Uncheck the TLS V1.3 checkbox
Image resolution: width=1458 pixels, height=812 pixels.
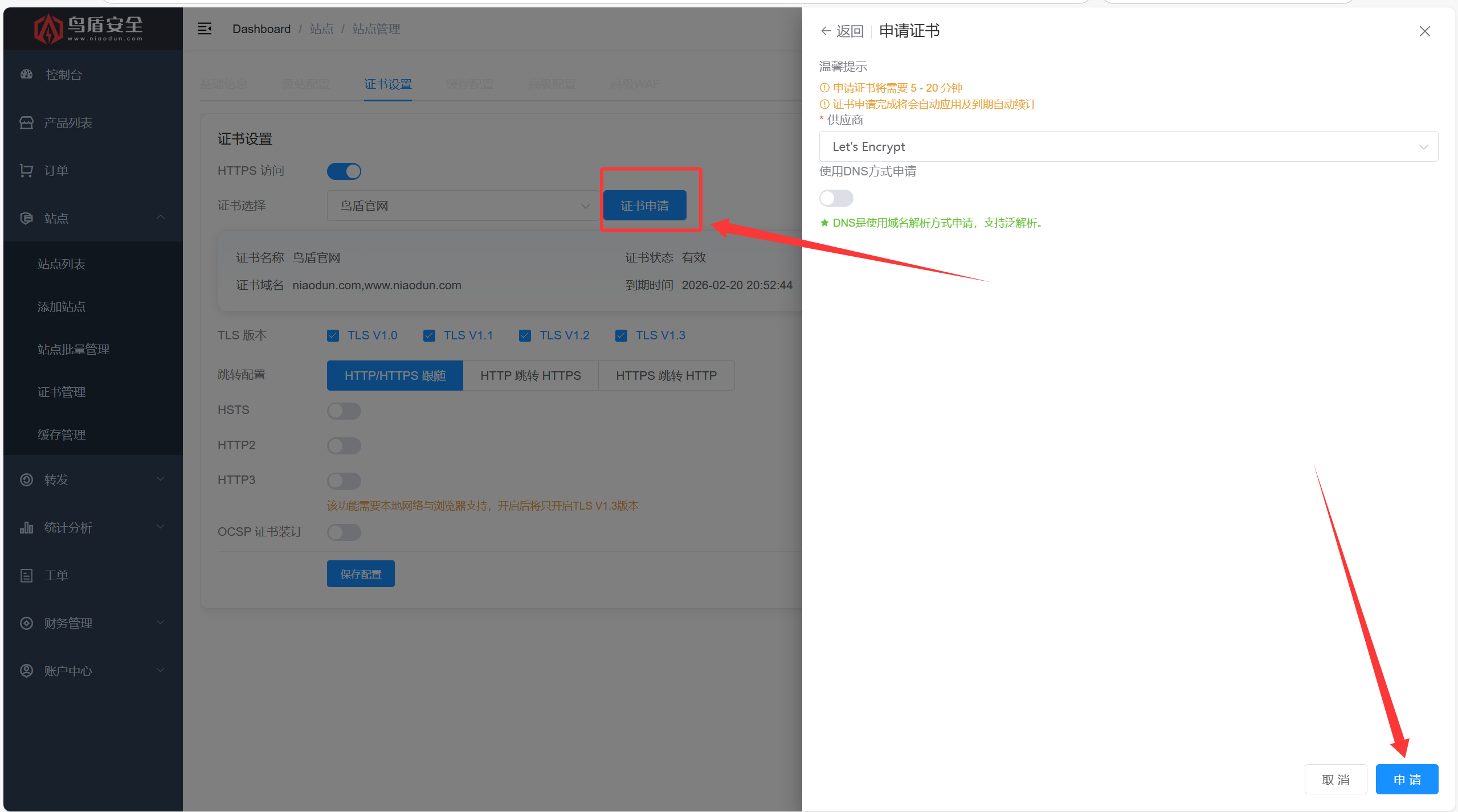tap(621, 335)
